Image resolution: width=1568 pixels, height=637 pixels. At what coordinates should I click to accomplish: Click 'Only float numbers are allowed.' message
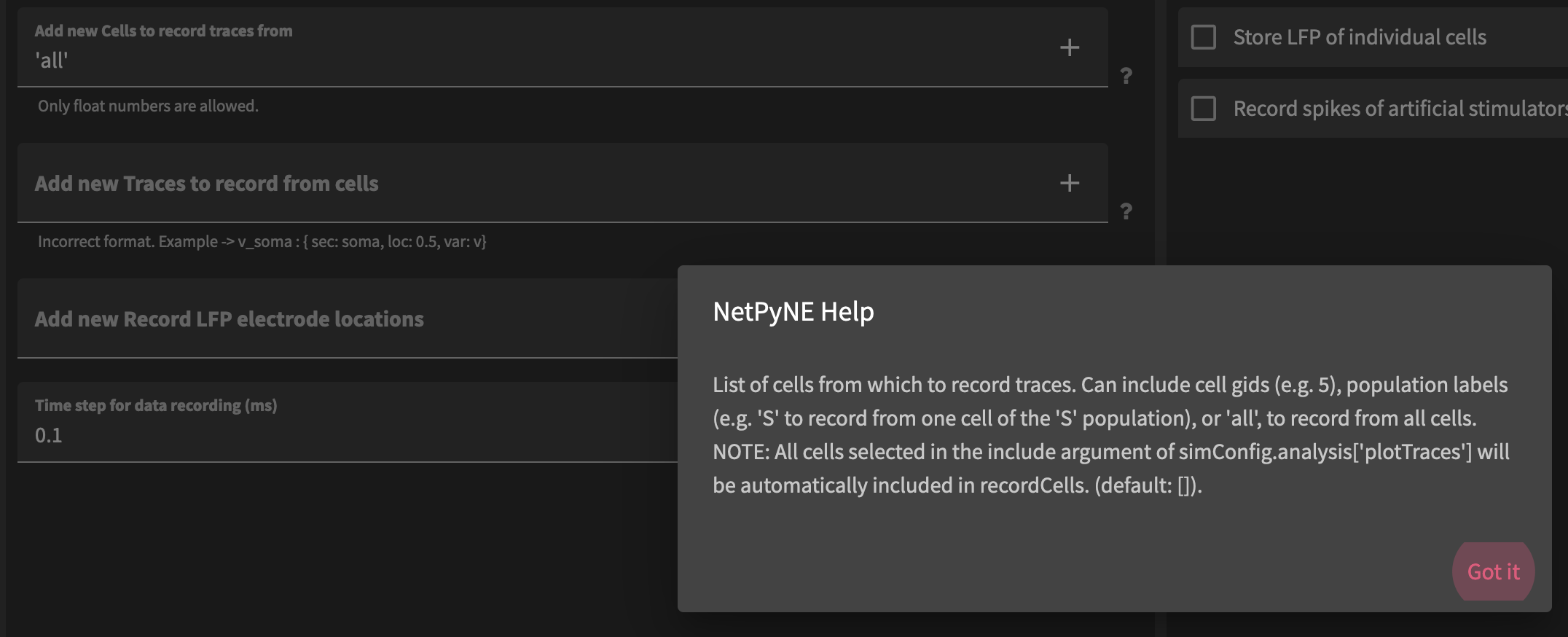[x=148, y=106]
